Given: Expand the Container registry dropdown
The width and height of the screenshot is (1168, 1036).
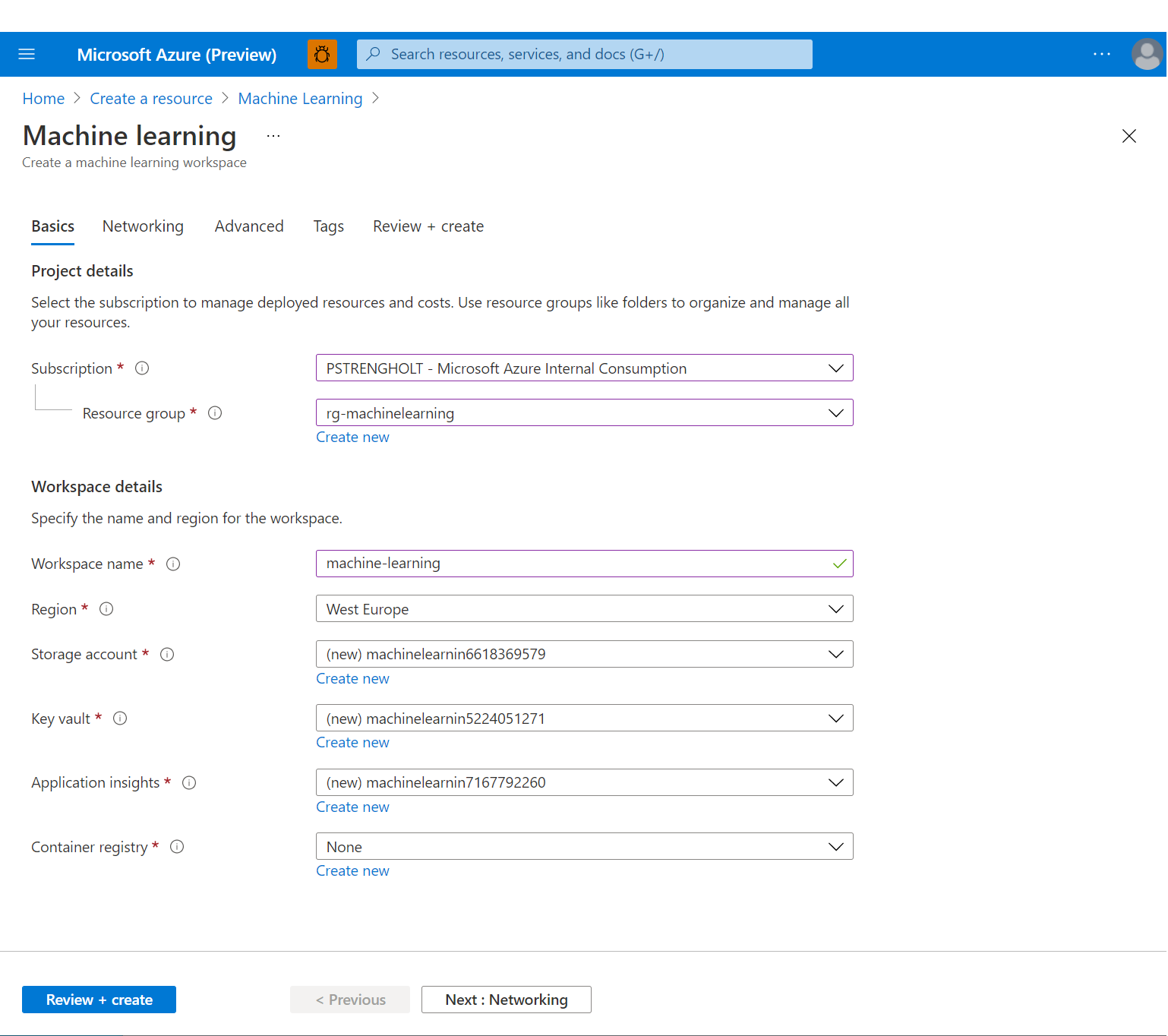Looking at the screenshot, I should [584, 847].
